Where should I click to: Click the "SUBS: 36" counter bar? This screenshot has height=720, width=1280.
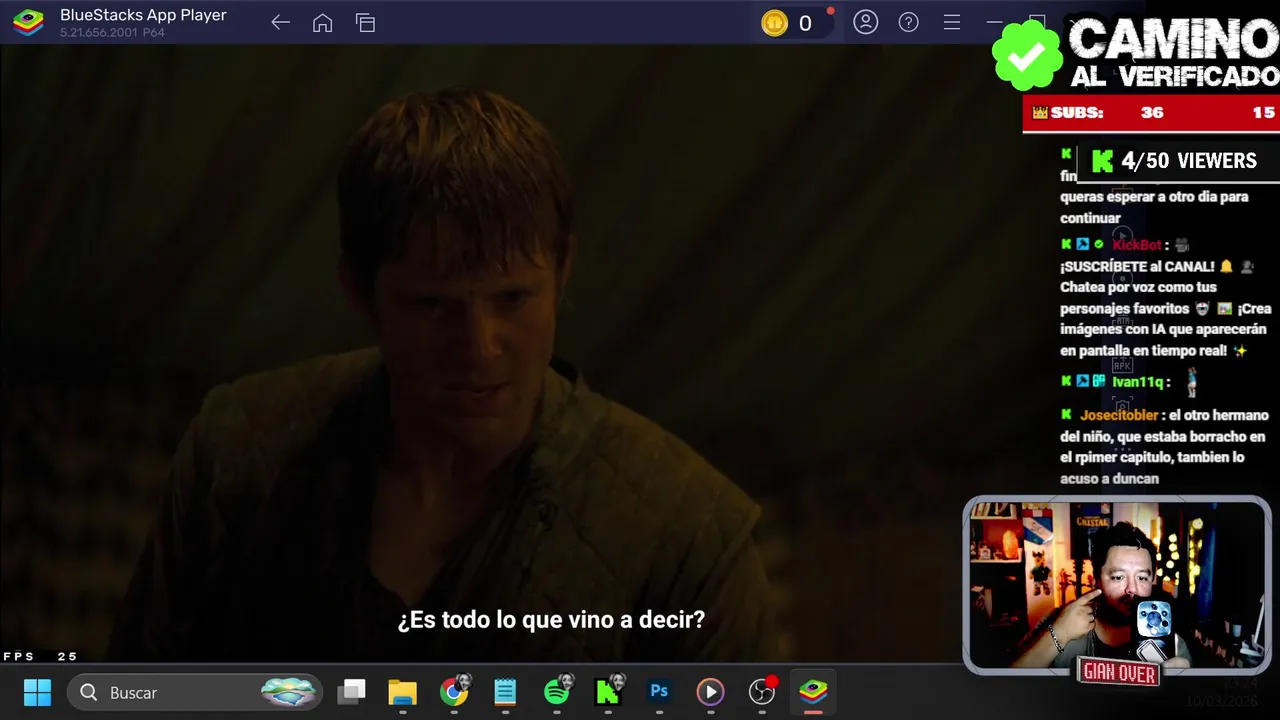pyautogui.click(x=1150, y=113)
